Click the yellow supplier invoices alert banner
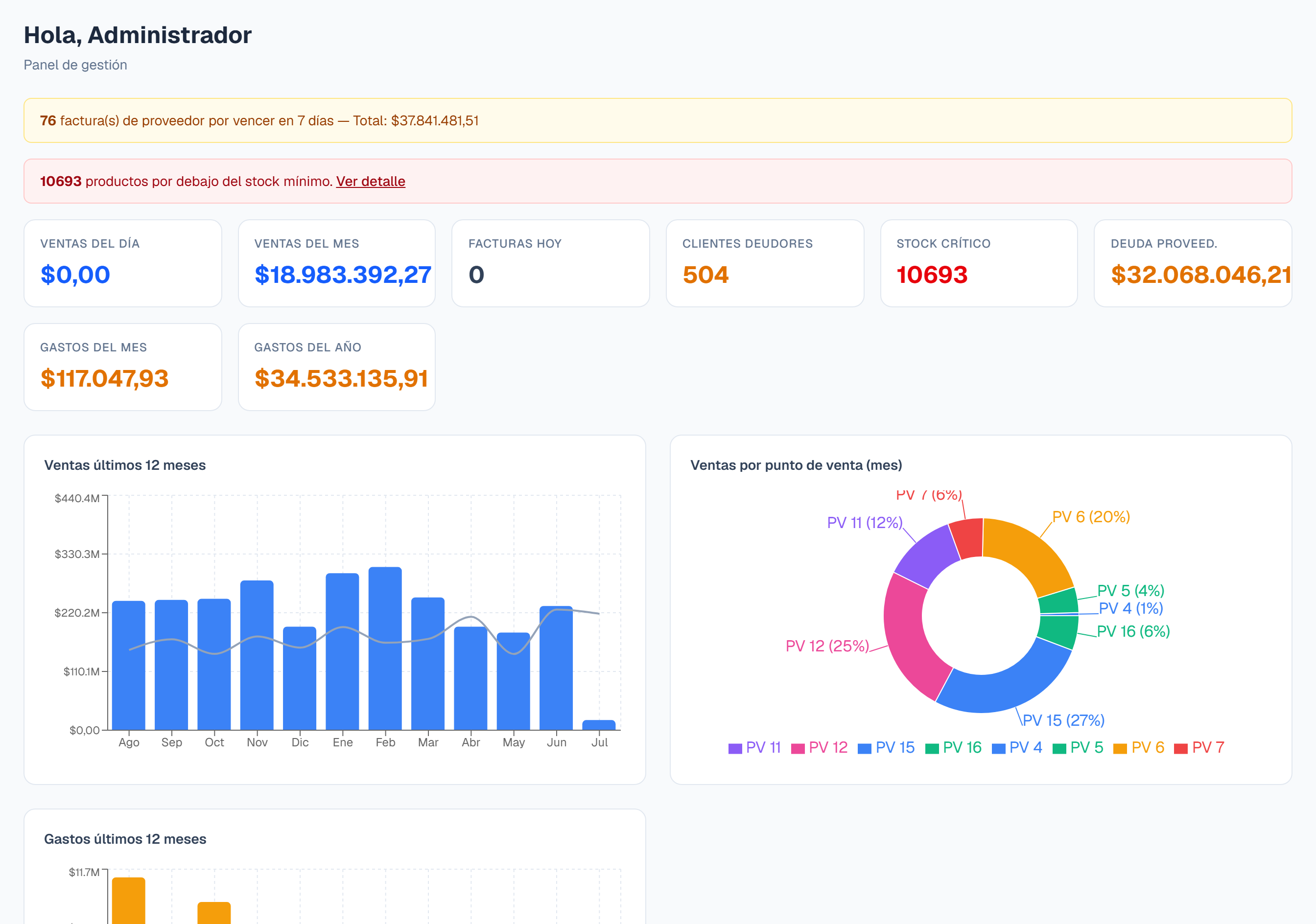1316x924 pixels. (x=658, y=120)
